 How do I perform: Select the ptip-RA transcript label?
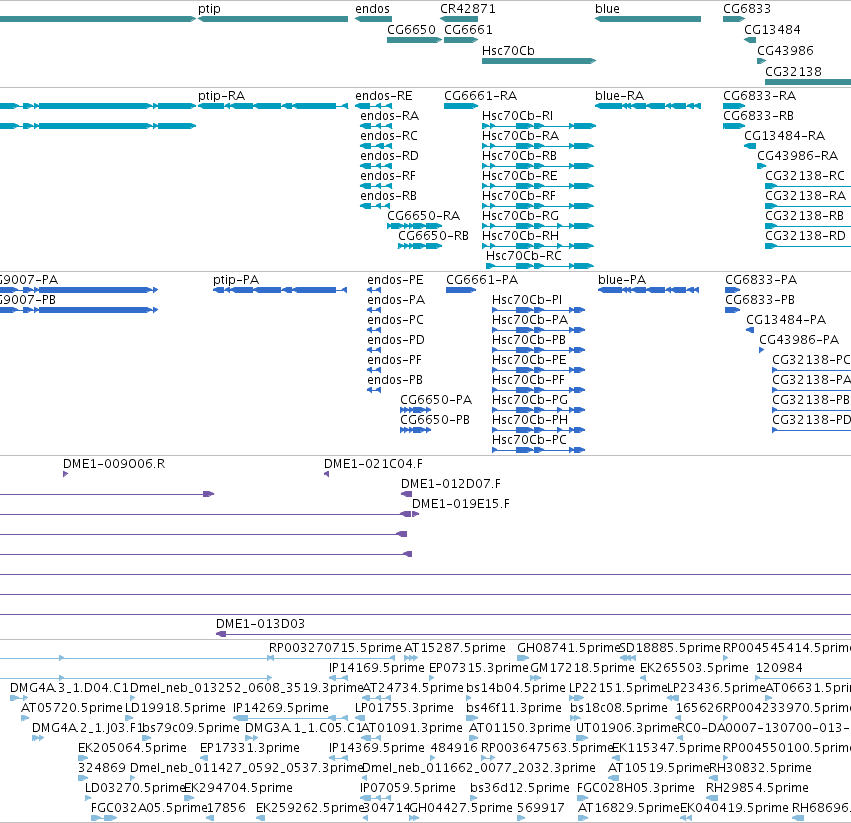click(221, 96)
